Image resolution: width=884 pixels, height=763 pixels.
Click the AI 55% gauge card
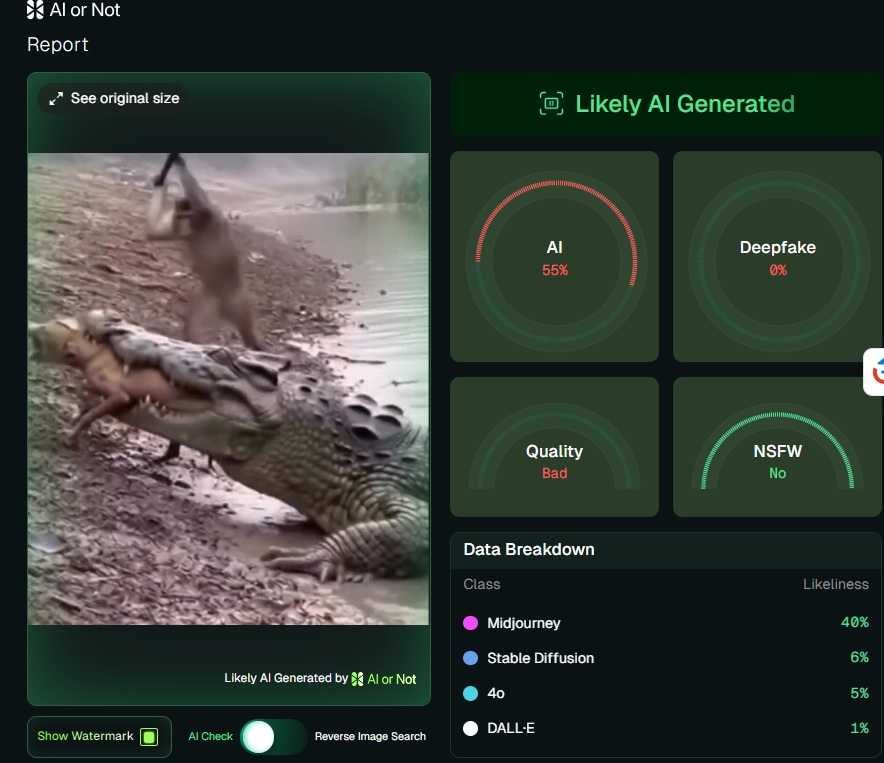[555, 257]
